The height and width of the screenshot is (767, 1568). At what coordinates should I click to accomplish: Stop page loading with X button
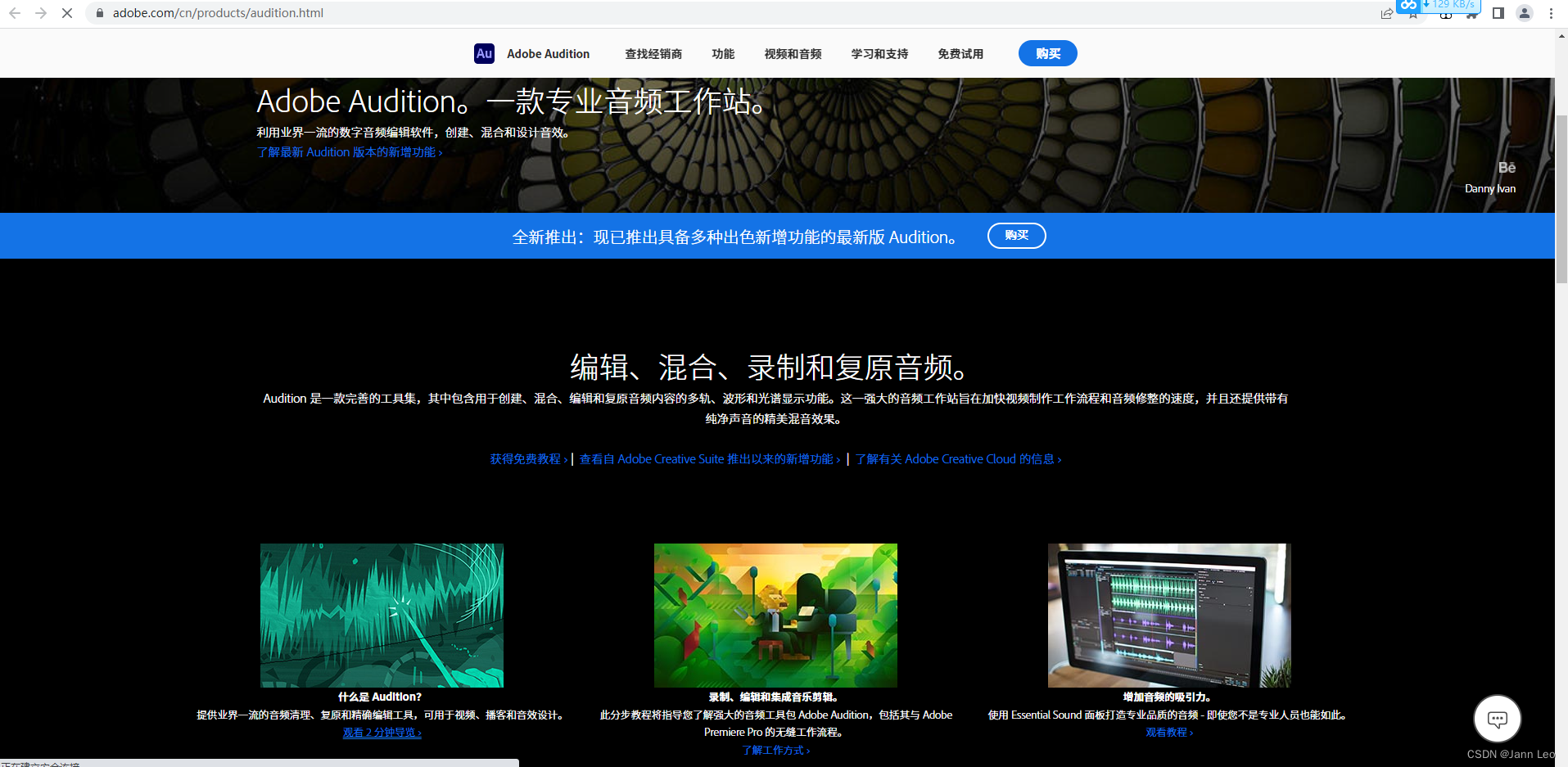[67, 13]
